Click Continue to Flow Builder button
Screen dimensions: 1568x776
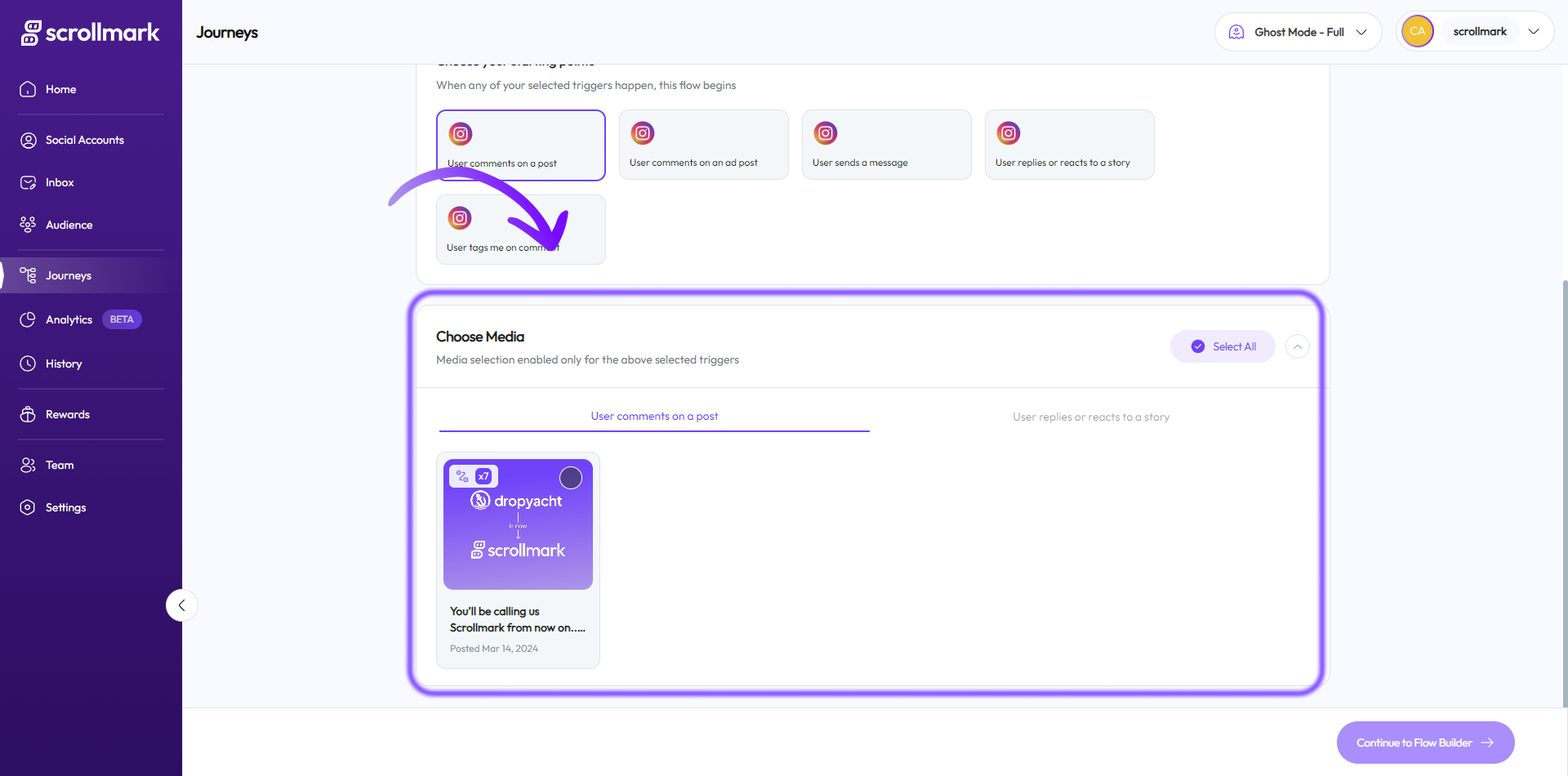pos(1425,743)
